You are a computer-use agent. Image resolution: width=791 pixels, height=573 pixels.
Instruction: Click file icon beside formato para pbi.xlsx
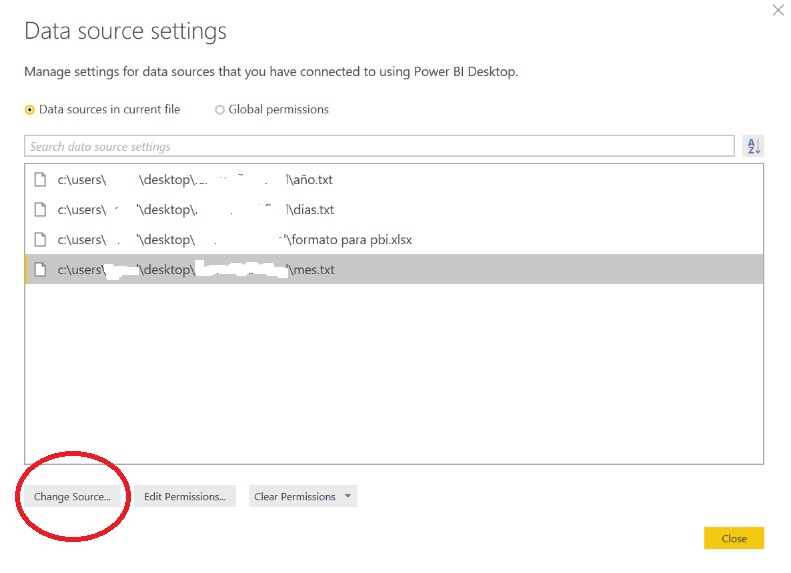(40, 240)
